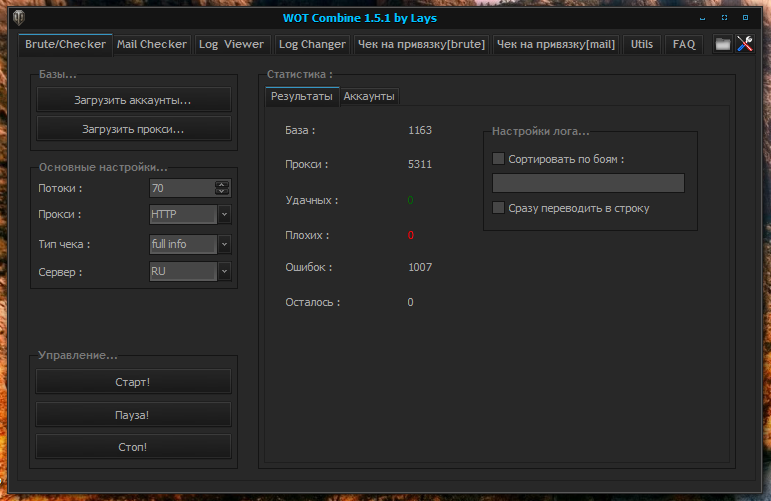The image size is (771, 501).
Task: Enable the Сортировать по боям checkbox
Action: click(498, 159)
